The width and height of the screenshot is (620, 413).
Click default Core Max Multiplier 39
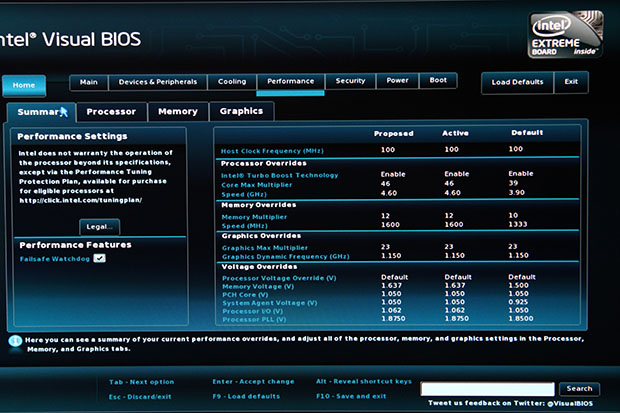[x=513, y=183]
